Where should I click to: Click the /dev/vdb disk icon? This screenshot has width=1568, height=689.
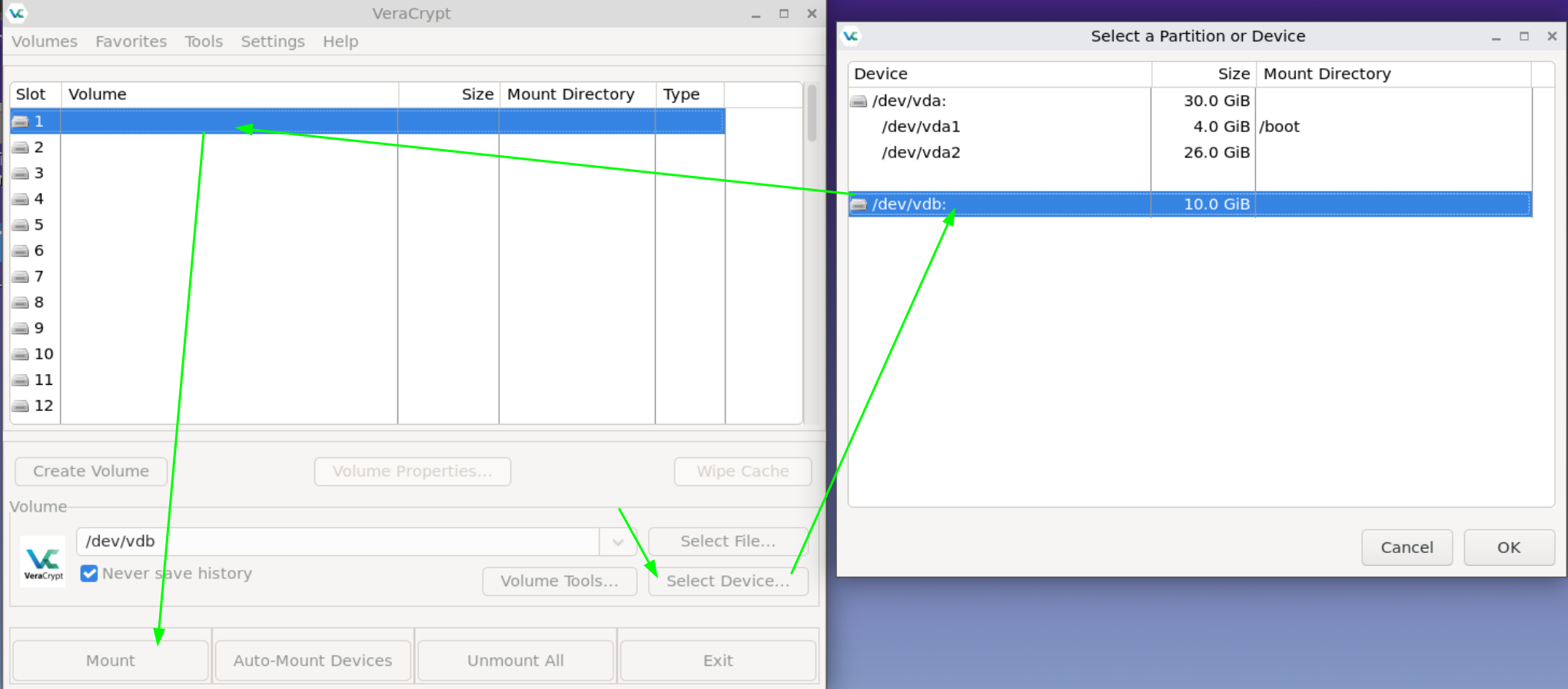(859, 204)
